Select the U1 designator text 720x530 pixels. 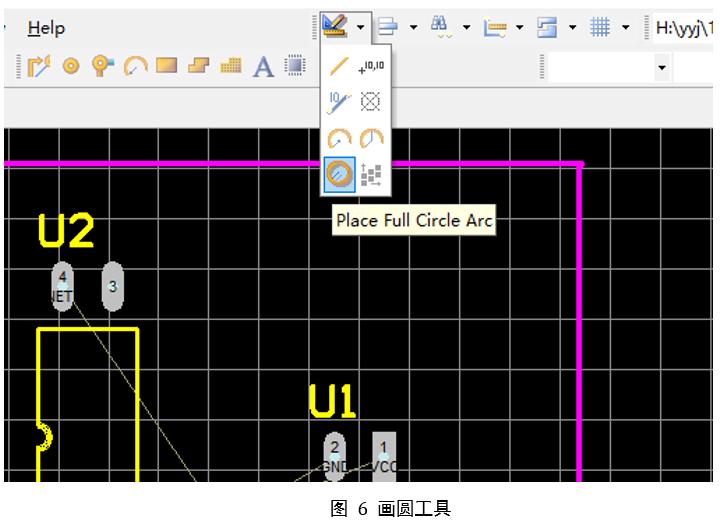point(332,401)
